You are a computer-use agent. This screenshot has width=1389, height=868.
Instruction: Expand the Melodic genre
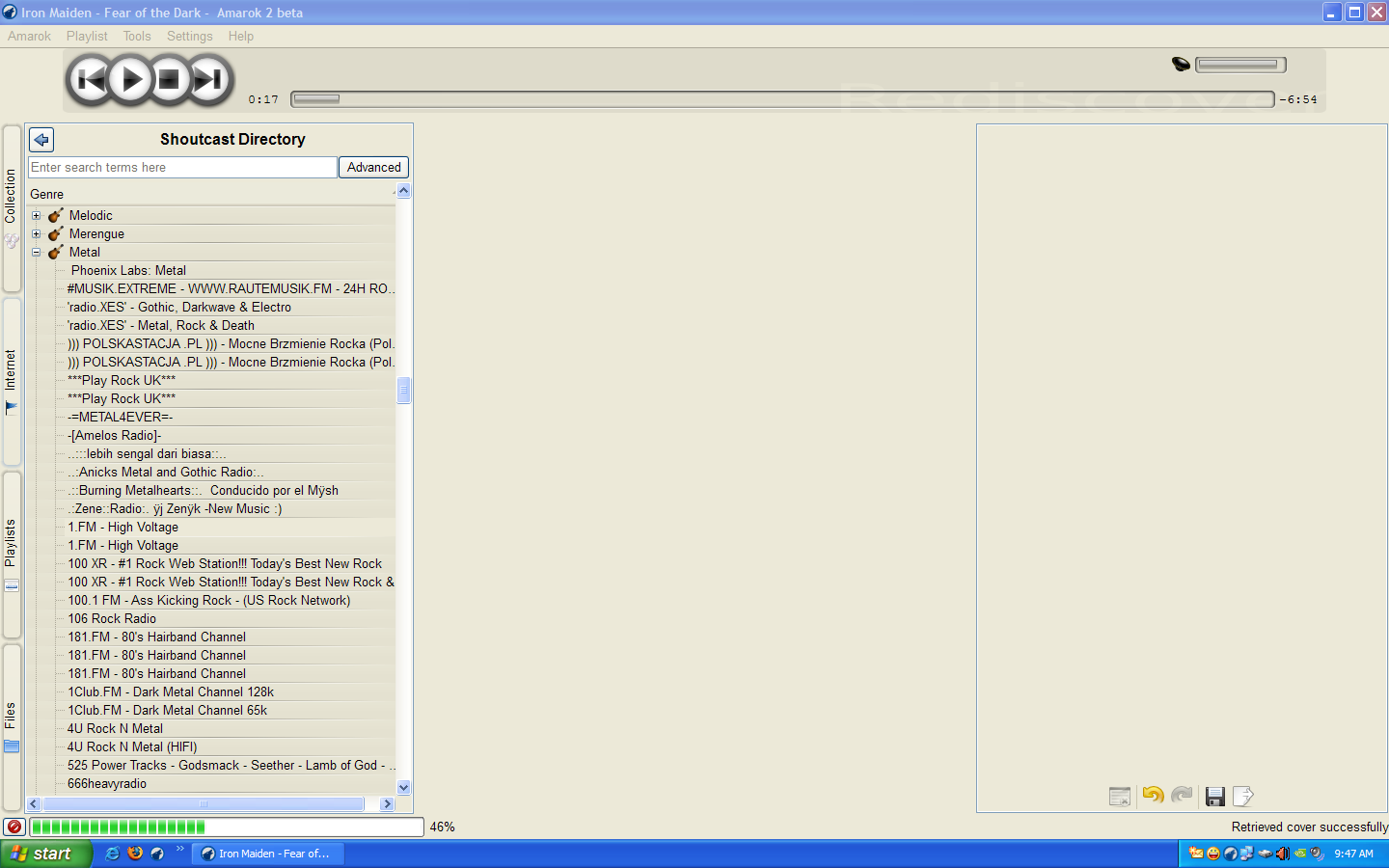37,215
